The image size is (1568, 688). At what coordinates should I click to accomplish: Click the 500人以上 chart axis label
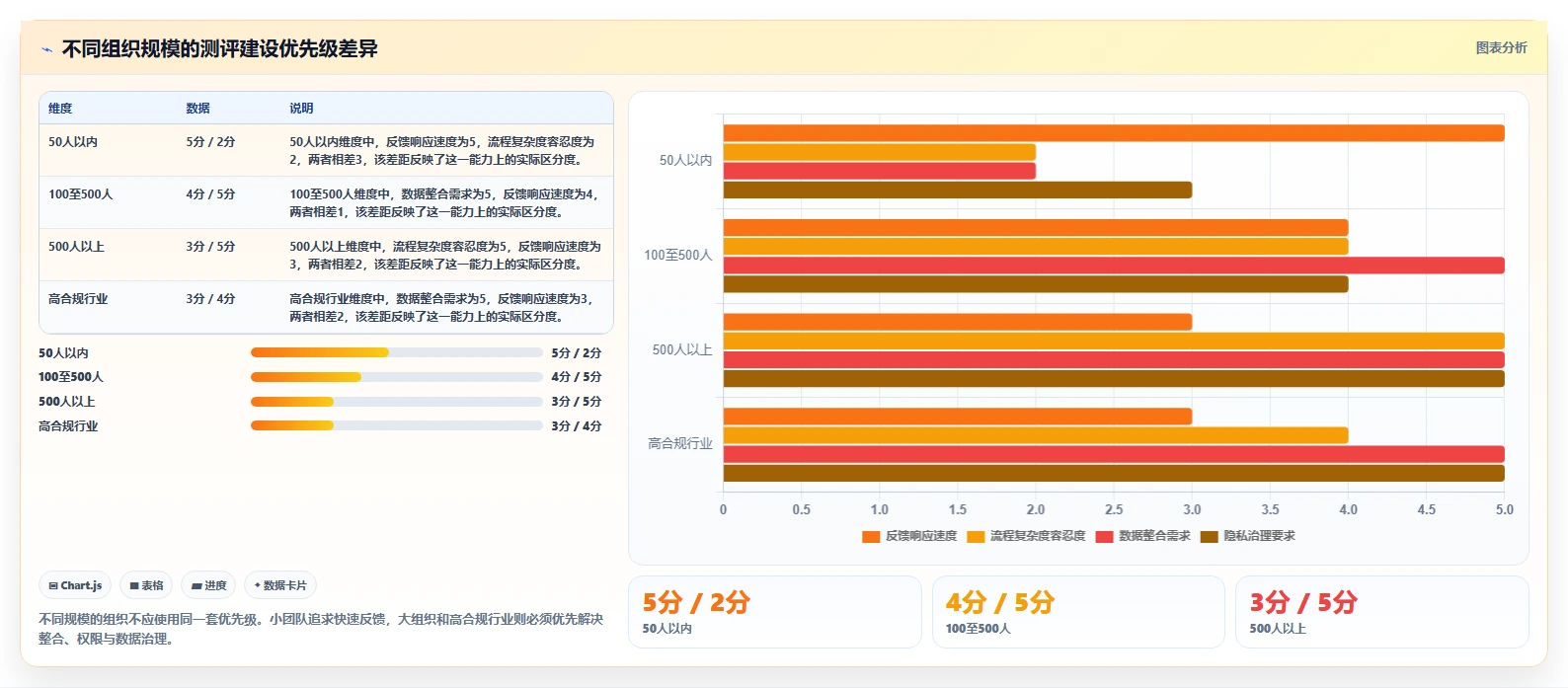(x=682, y=349)
